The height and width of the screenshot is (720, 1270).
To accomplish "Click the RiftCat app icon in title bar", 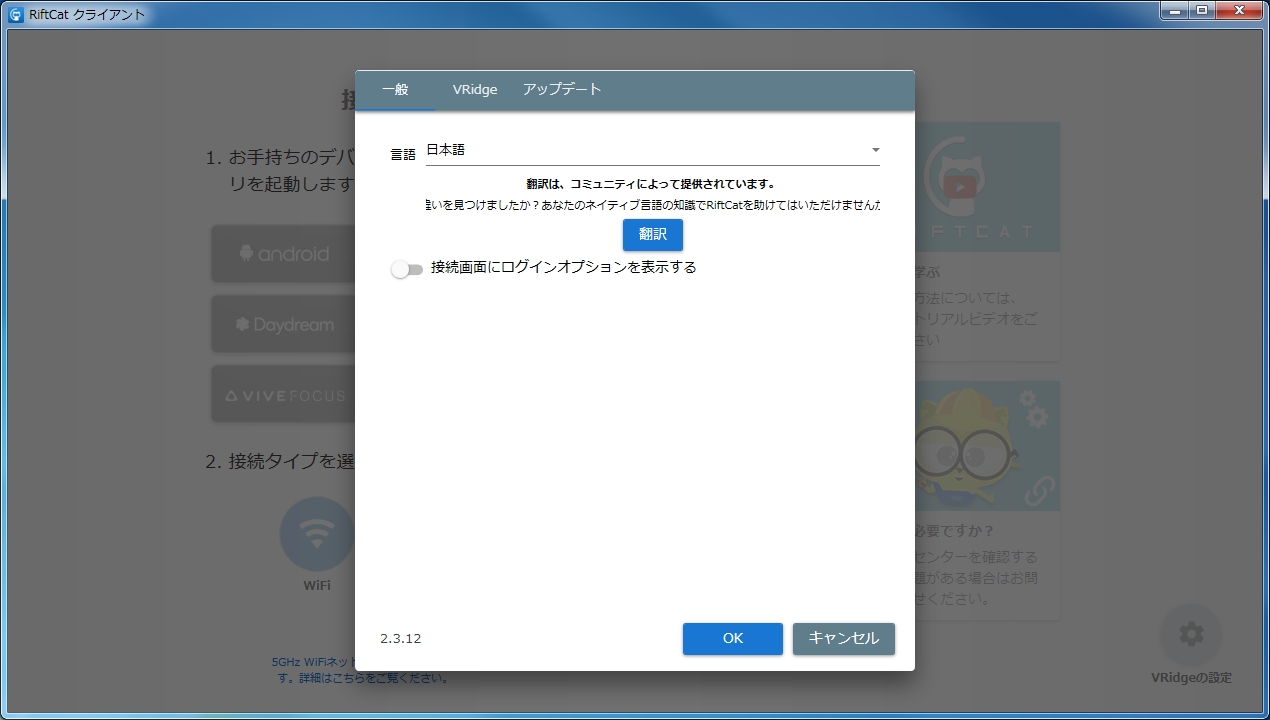I will [x=16, y=14].
